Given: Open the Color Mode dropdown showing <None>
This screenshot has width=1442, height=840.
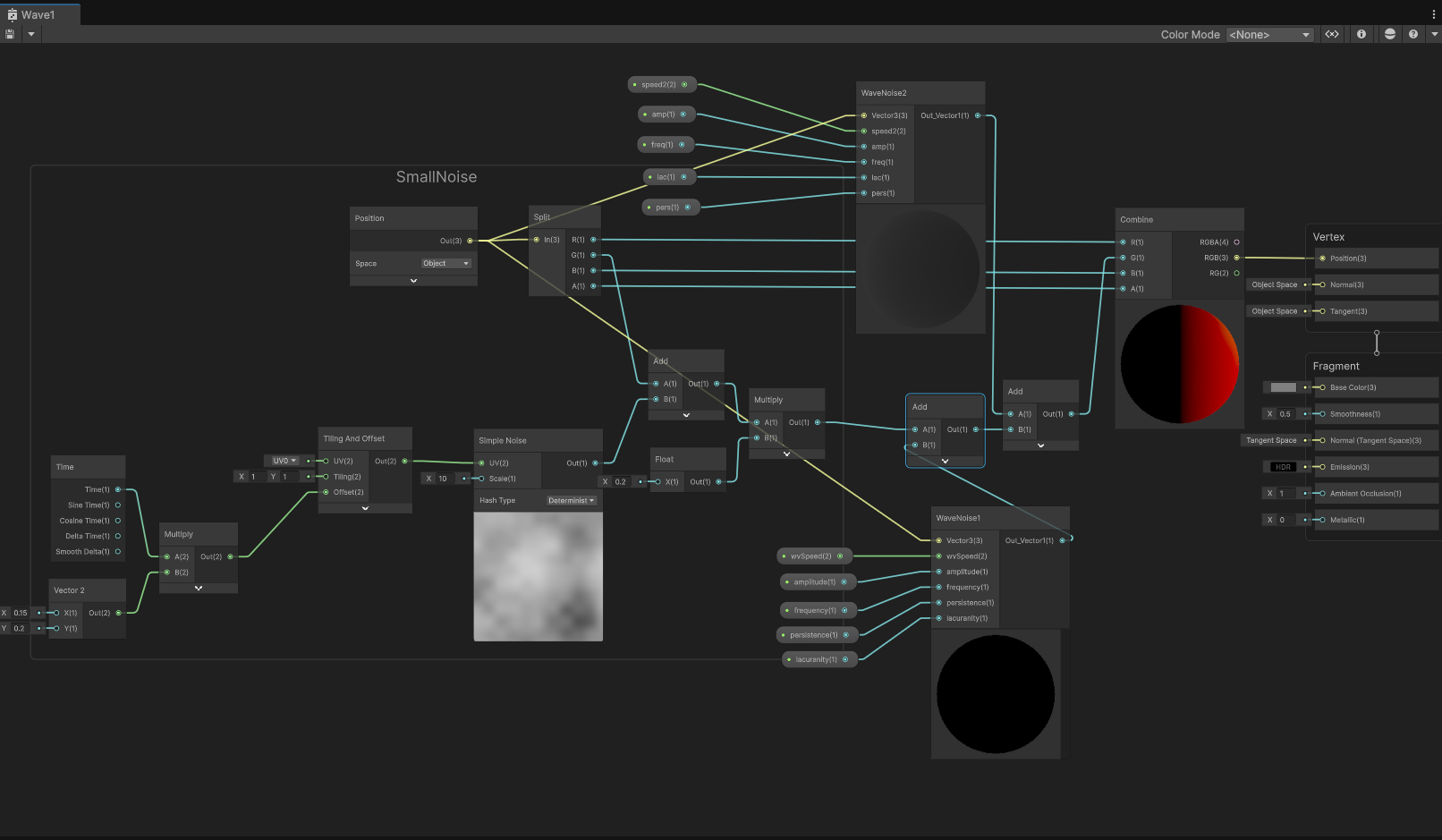Looking at the screenshot, I should [1269, 34].
